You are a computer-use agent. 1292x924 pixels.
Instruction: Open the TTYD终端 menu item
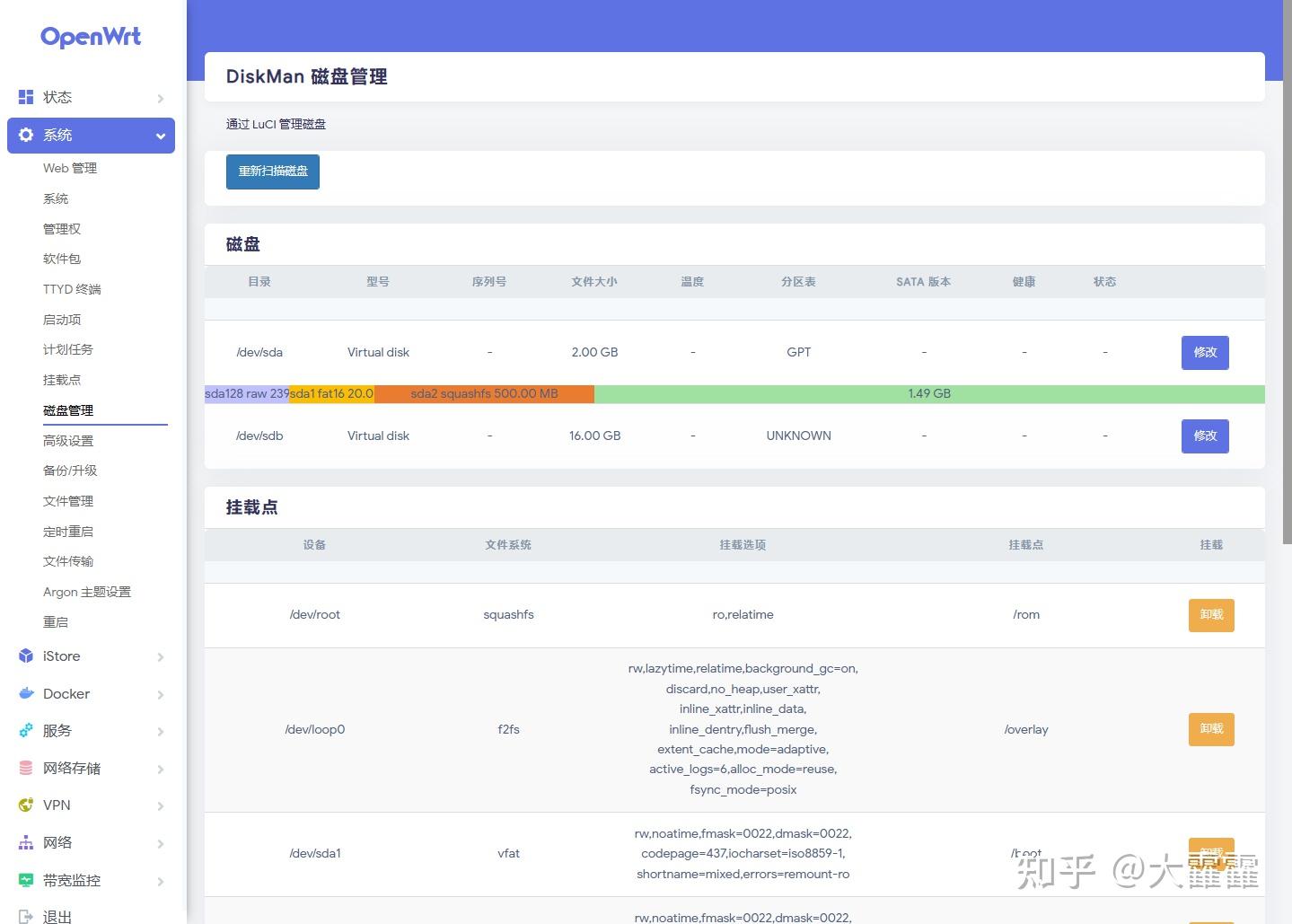pyautogui.click(x=72, y=288)
